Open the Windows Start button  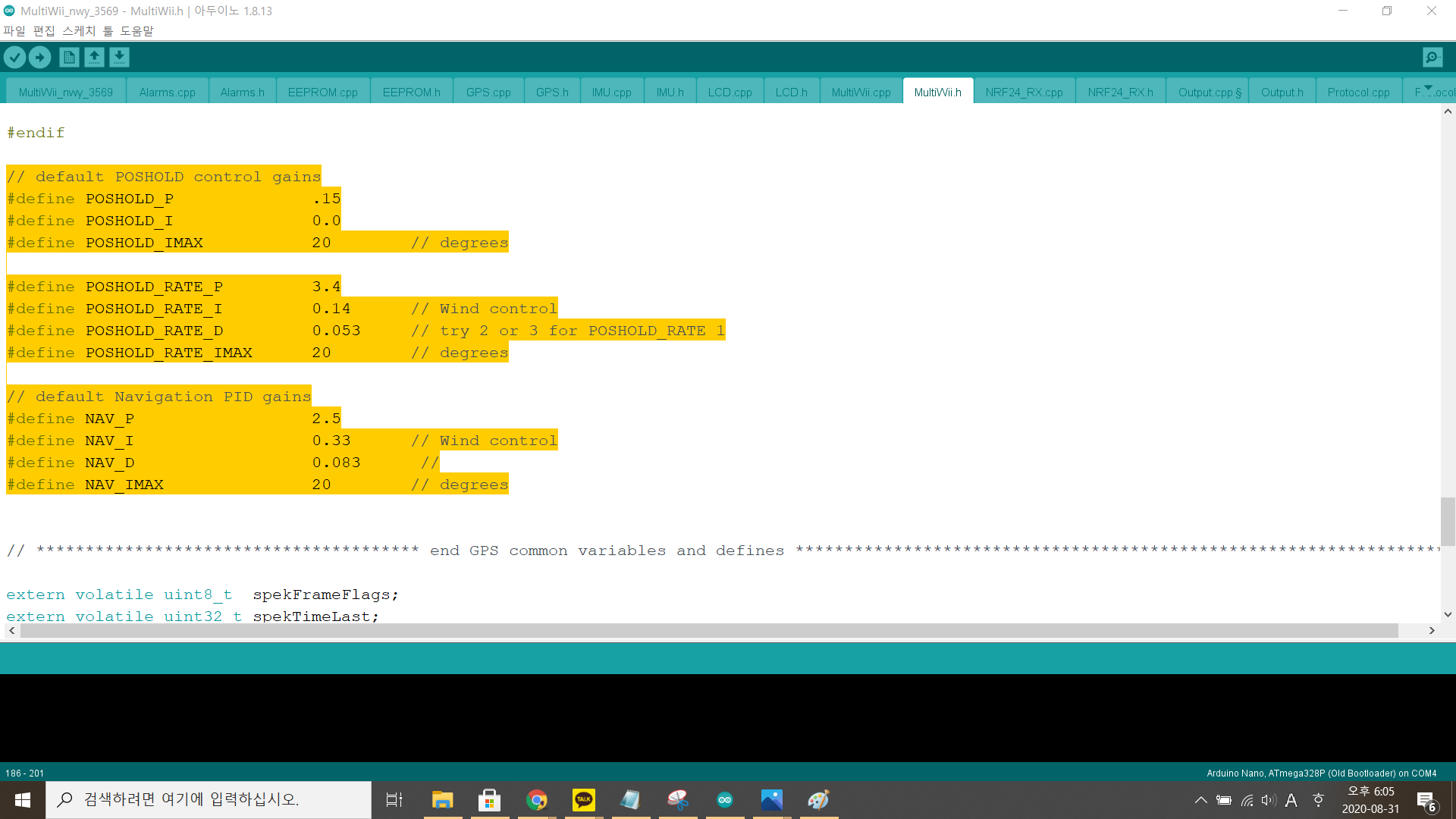point(23,800)
